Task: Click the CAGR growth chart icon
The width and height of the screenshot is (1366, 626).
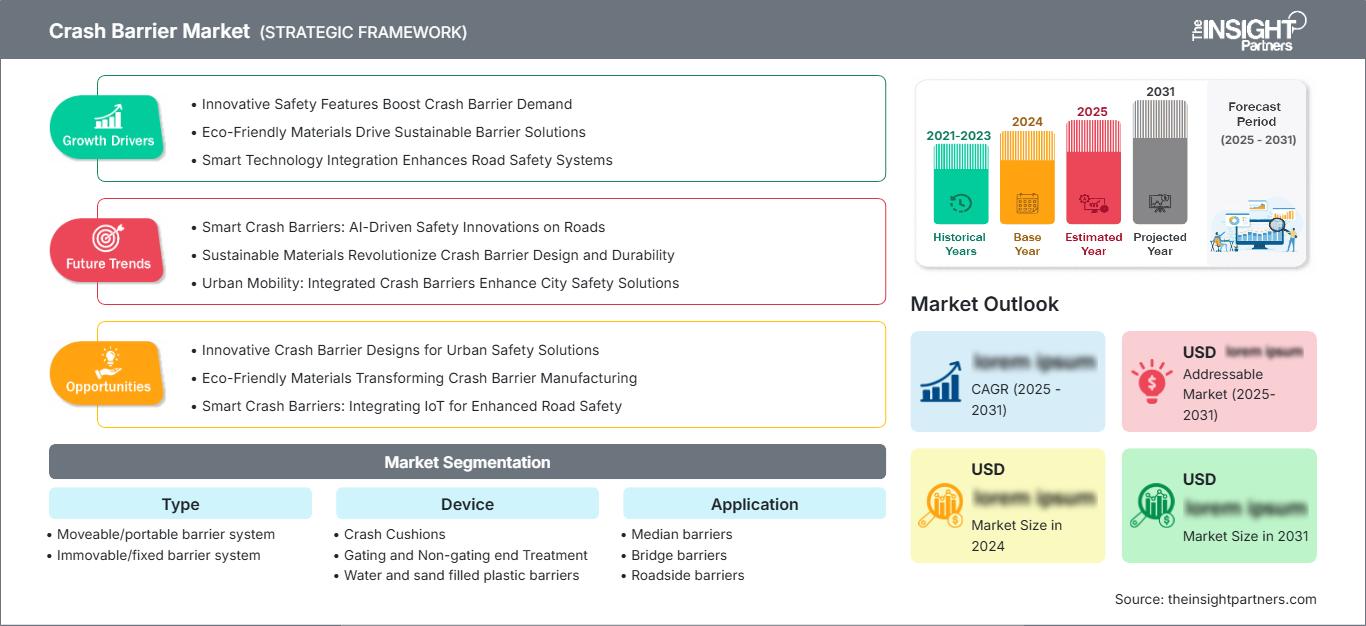Action: point(941,382)
